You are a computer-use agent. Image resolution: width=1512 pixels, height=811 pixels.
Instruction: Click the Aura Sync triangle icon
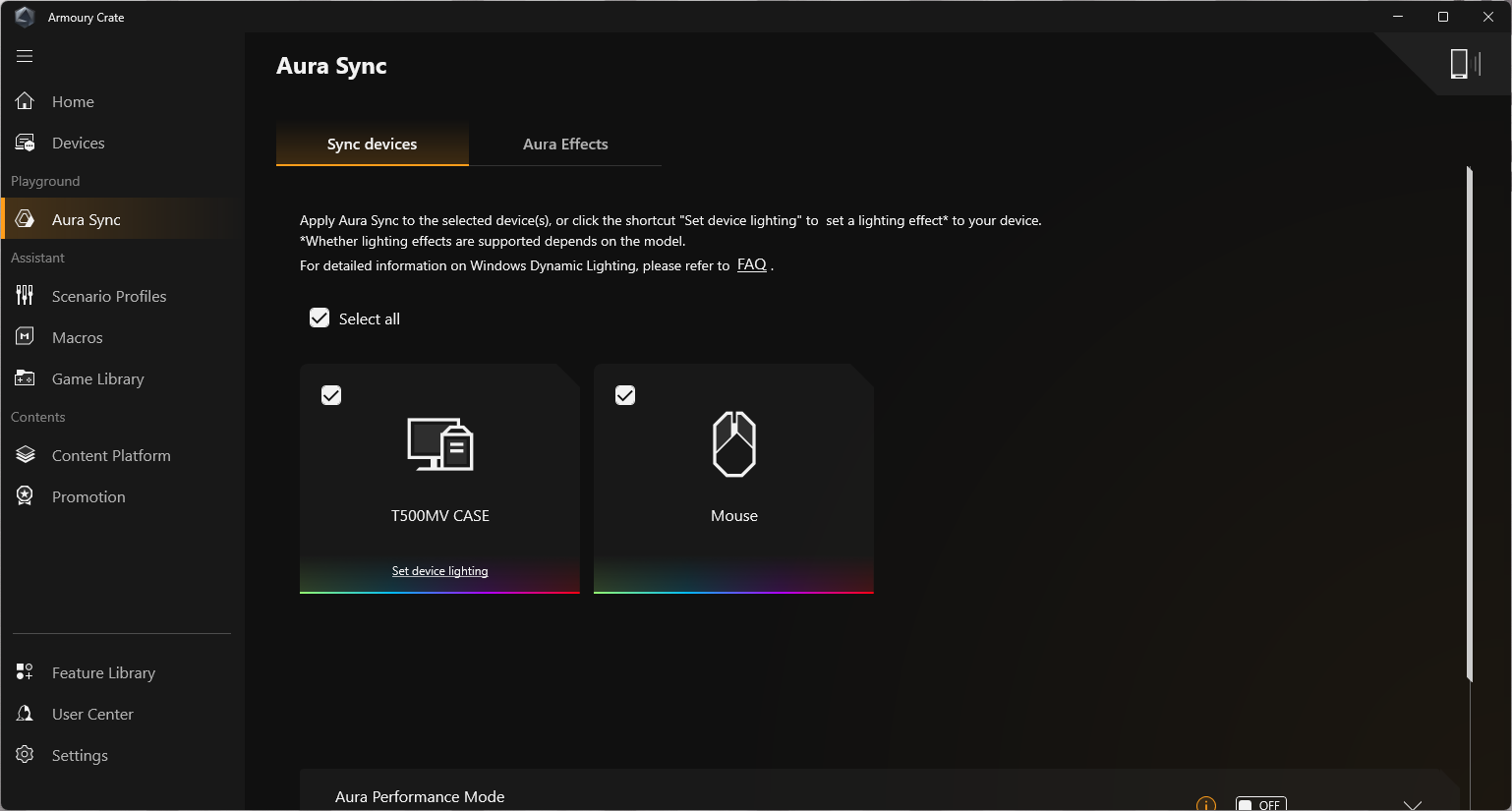pos(26,219)
